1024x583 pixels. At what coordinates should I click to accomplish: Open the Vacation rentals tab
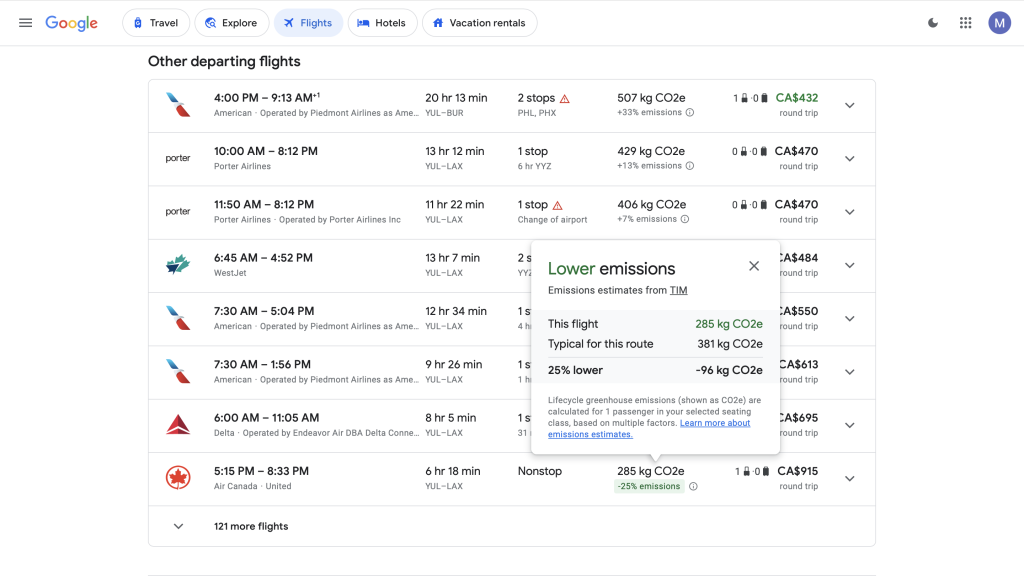click(480, 23)
